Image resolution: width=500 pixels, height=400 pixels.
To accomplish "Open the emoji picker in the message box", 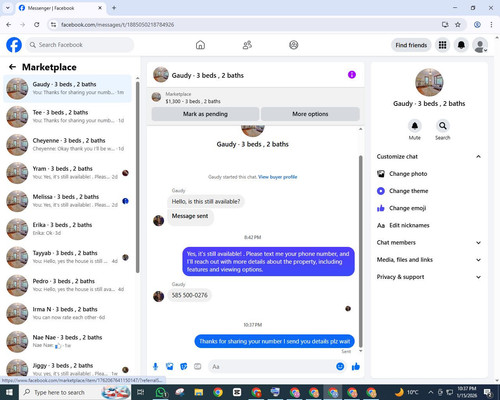I will click(x=340, y=367).
